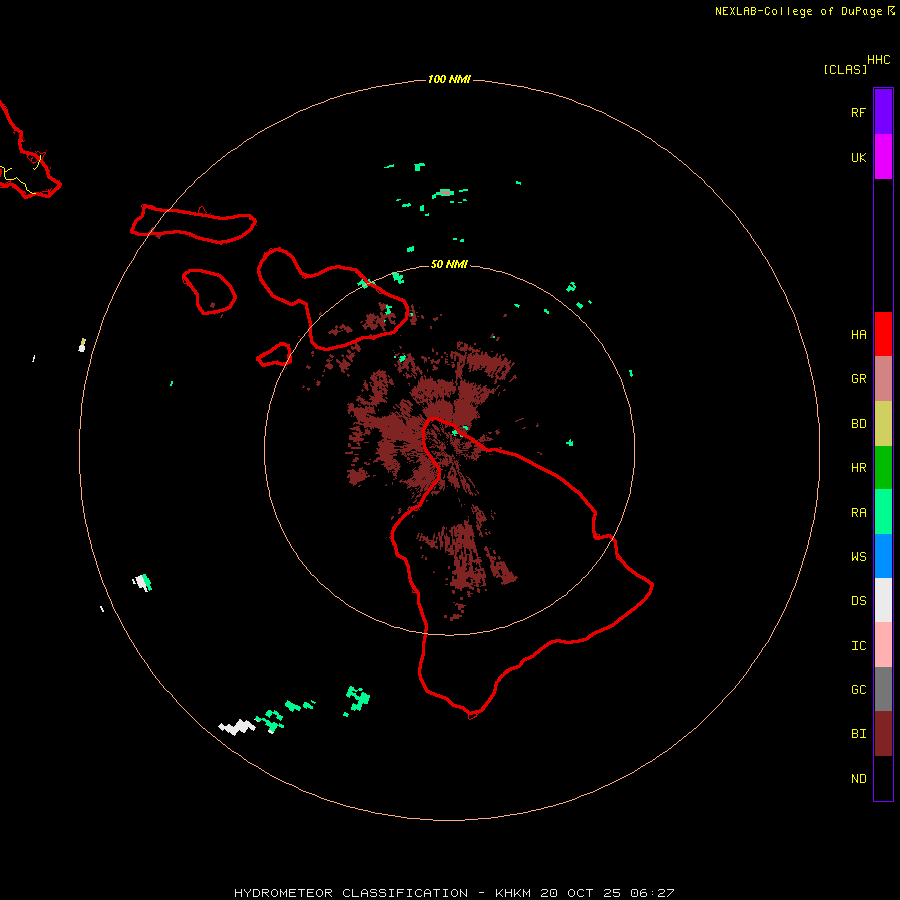Image resolution: width=900 pixels, height=900 pixels.
Task: Click the GR legend label
Action: pyautogui.click(x=858, y=379)
